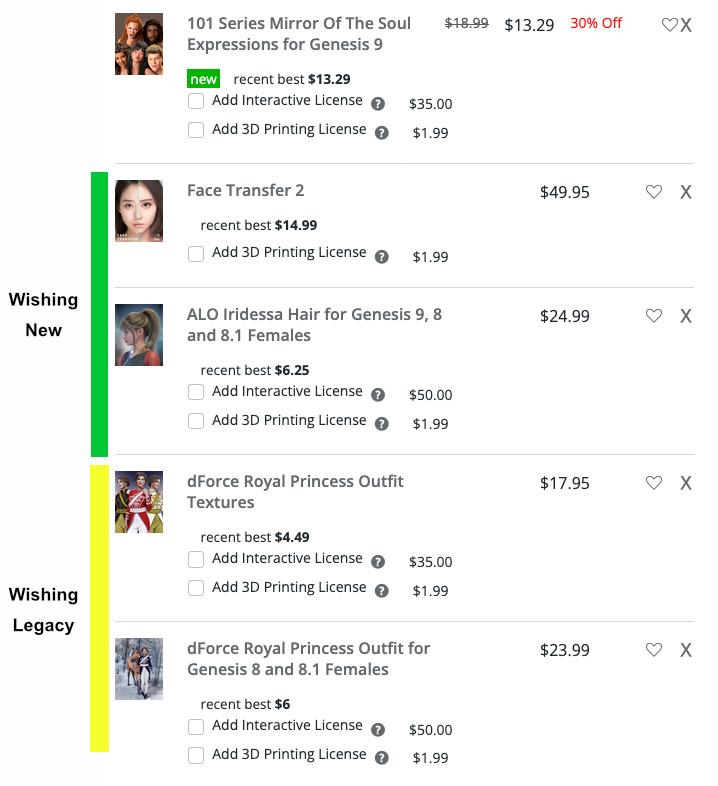Open ALO Iridessa Hair product title link

pyautogui.click(x=314, y=325)
